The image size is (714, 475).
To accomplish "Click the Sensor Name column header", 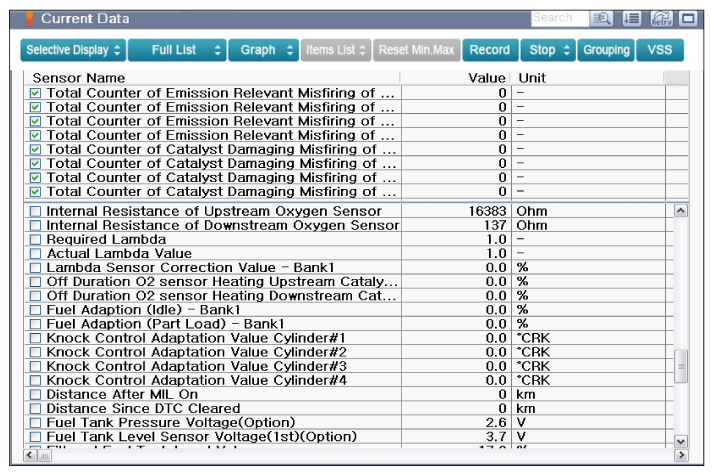I will [212, 78].
